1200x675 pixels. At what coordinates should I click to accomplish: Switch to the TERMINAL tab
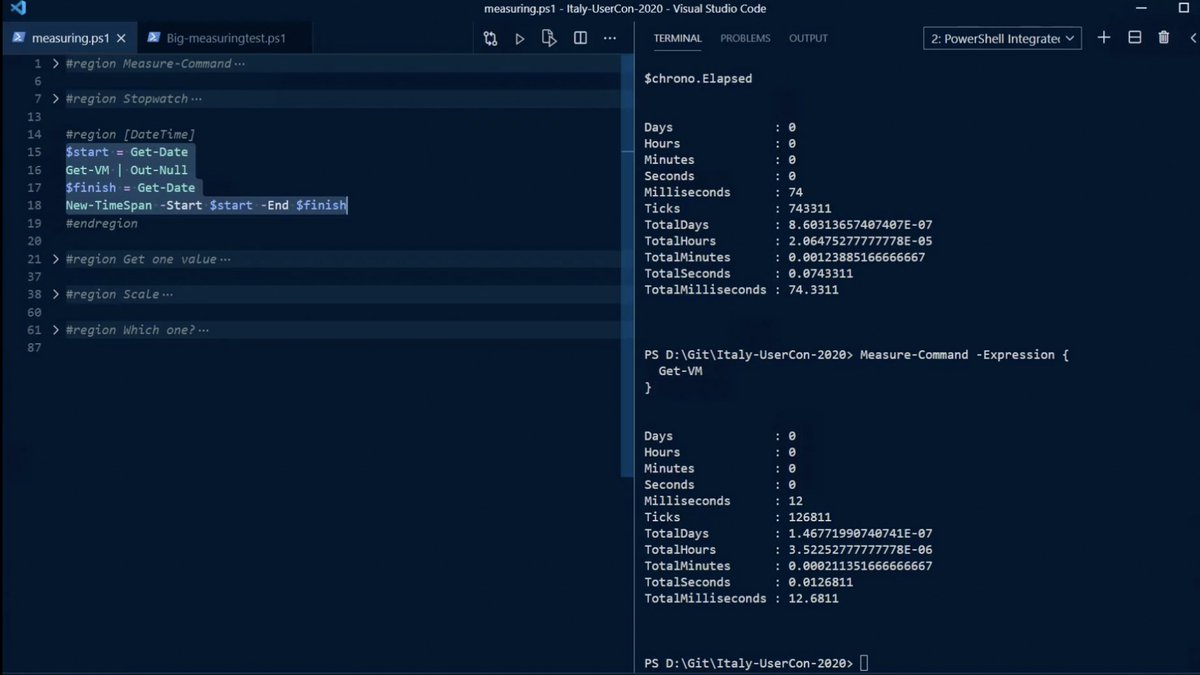coord(677,39)
